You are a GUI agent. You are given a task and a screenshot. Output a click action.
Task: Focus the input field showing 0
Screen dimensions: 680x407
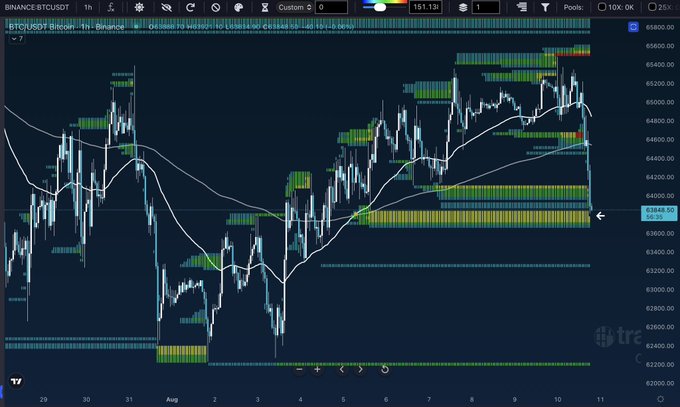tap(331, 7)
